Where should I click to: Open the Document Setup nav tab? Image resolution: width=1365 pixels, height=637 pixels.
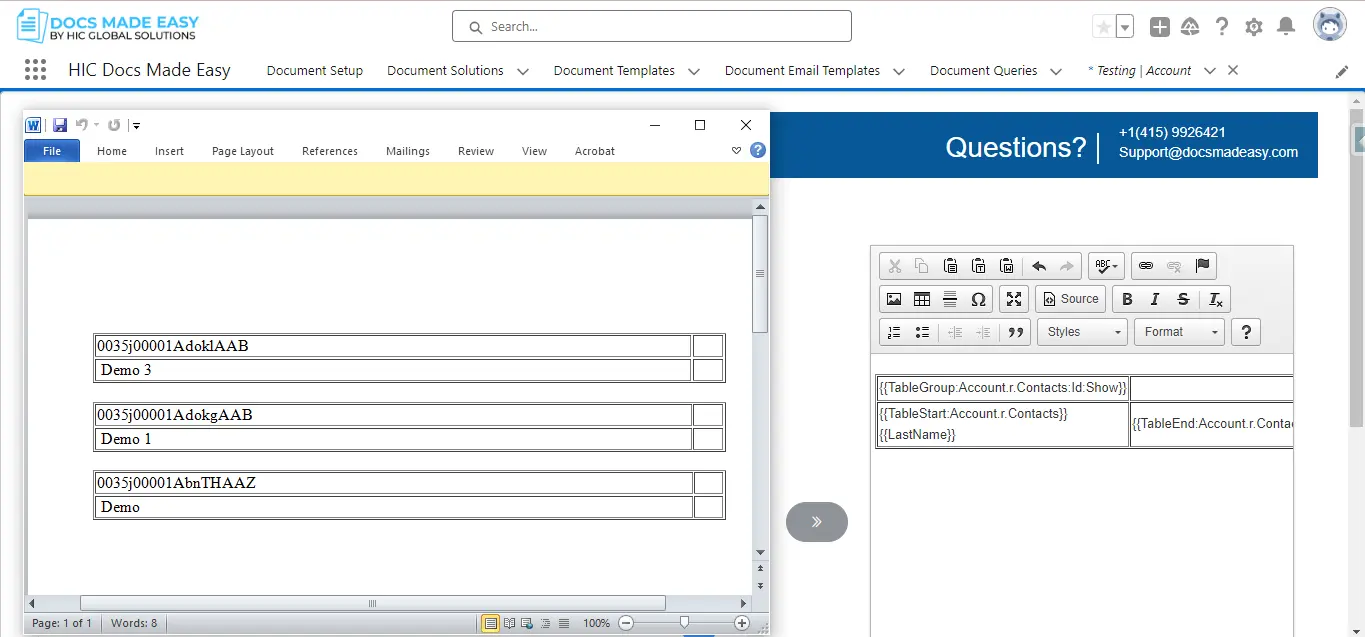(315, 71)
